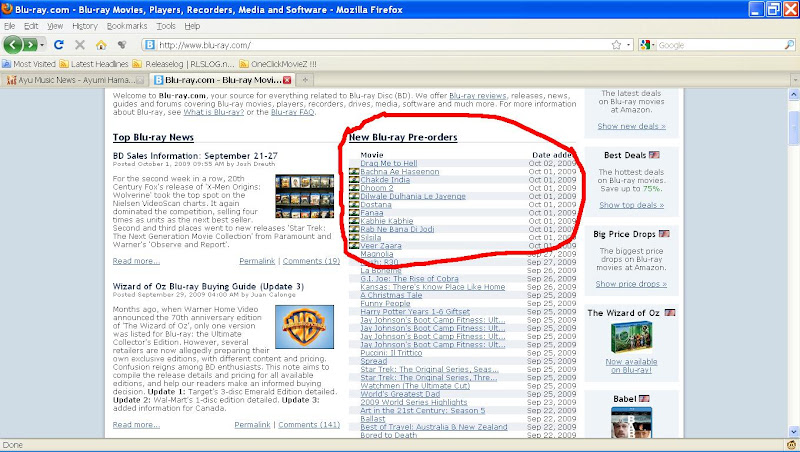Click the search magnifier icon
The height and width of the screenshot is (452, 800).
click(x=789, y=45)
